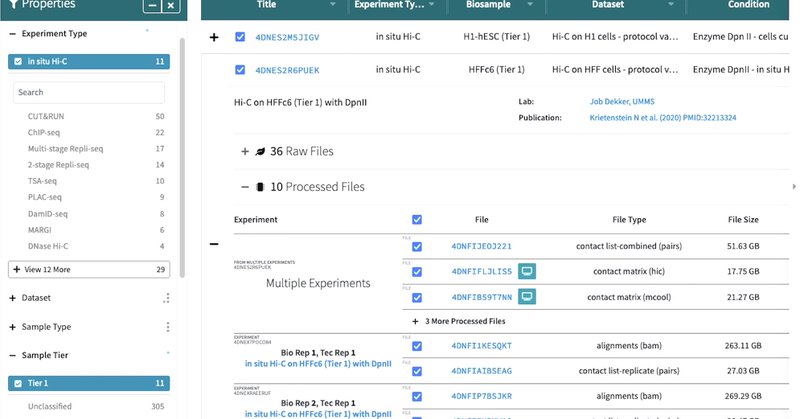This screenshot has width=800, height=419.
Task: Click the Search field in Experiment Type
Action: pyautogui.click(x=89, y=92)
